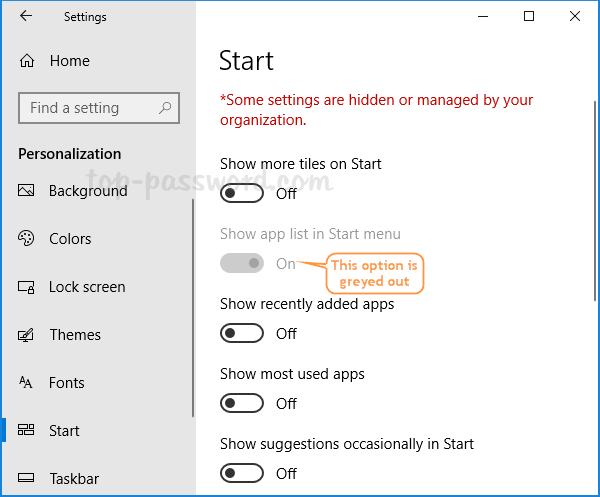This screenshot has width=600, height=497.
Task: Click the Taskbar icon in sidebar
Action: click(27, 479)
